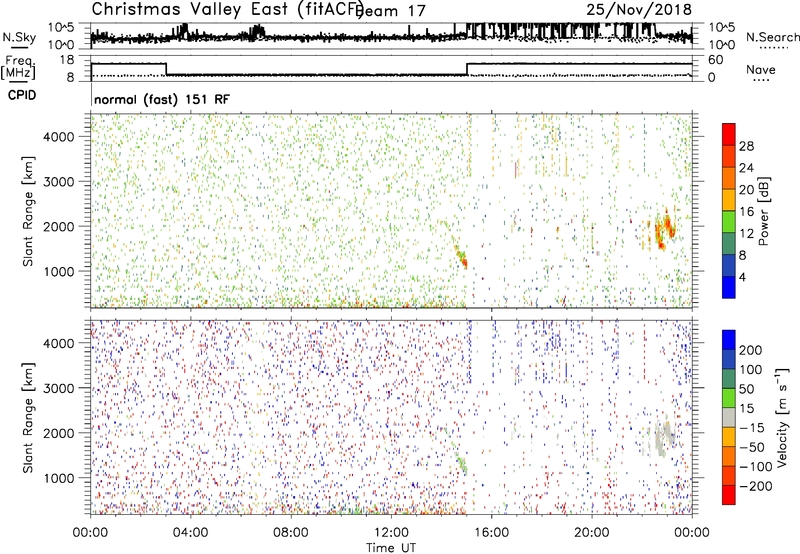Click the grey scatter patch near 23:00 in velocity panel
The height and width of the screenshot is (554, 800).
[x=663, y=438]
